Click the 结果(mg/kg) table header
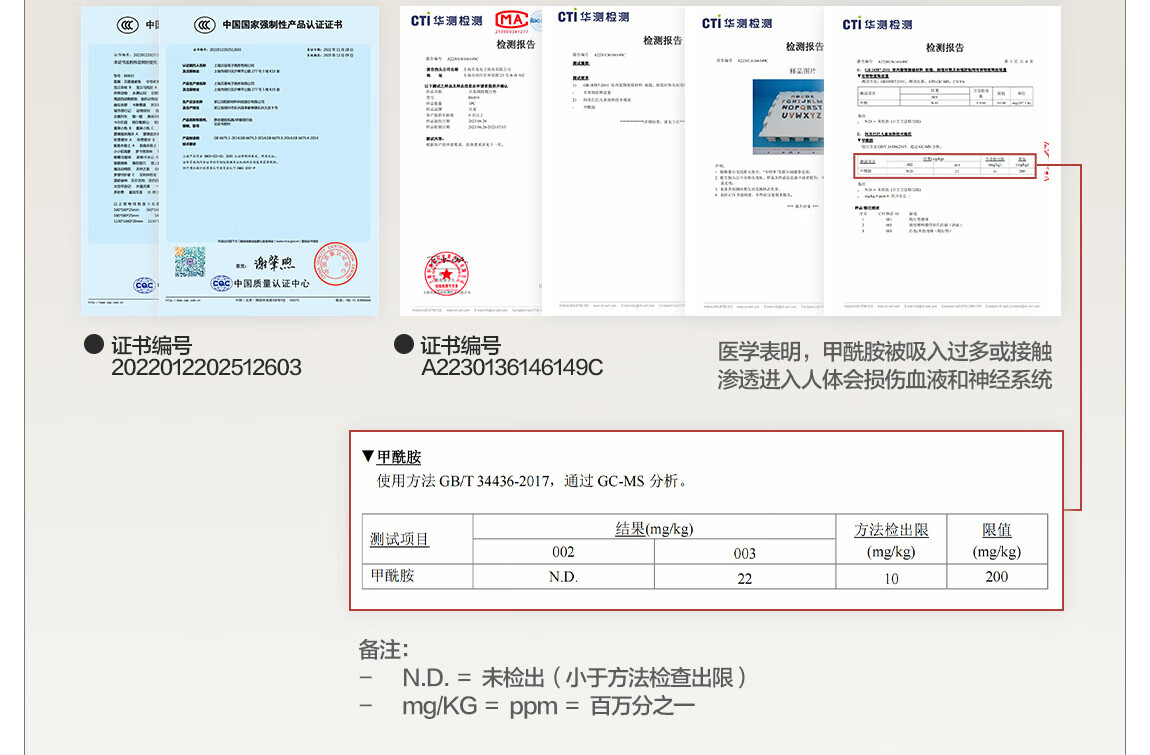The image size is (1150, 755). click(x=654, y=528)
